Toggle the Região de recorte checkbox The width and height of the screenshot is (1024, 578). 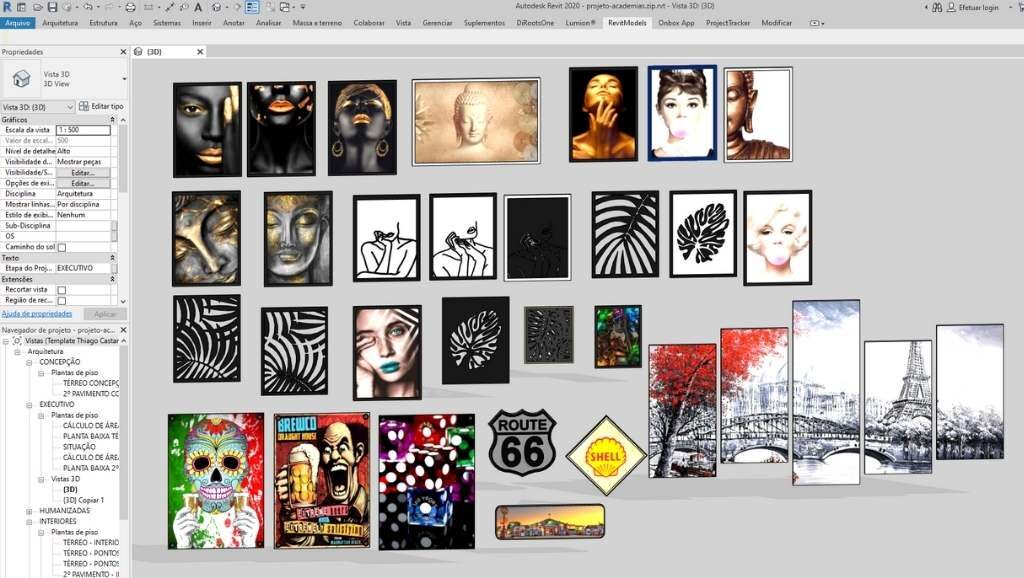pyautogui.click(x=61, y=300)
